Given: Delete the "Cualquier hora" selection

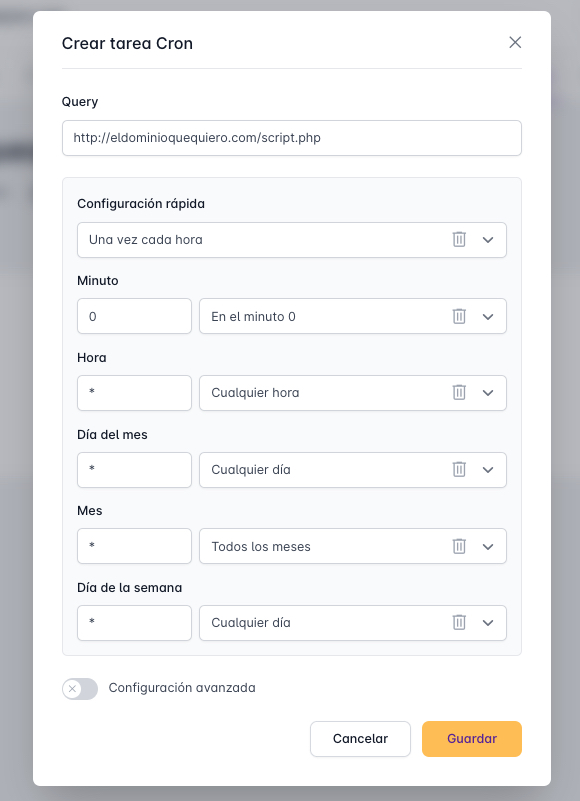Looking at the screenshot, I should coord(459,393).
